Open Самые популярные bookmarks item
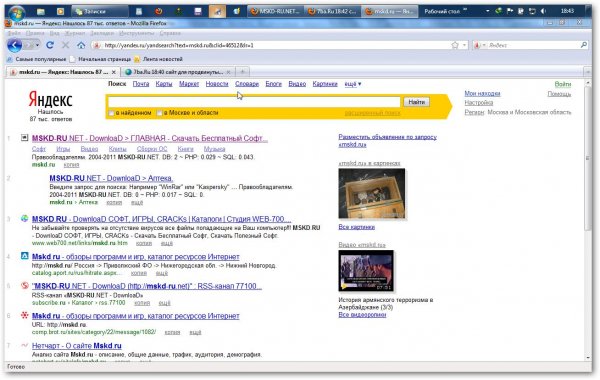 [37, 59]
